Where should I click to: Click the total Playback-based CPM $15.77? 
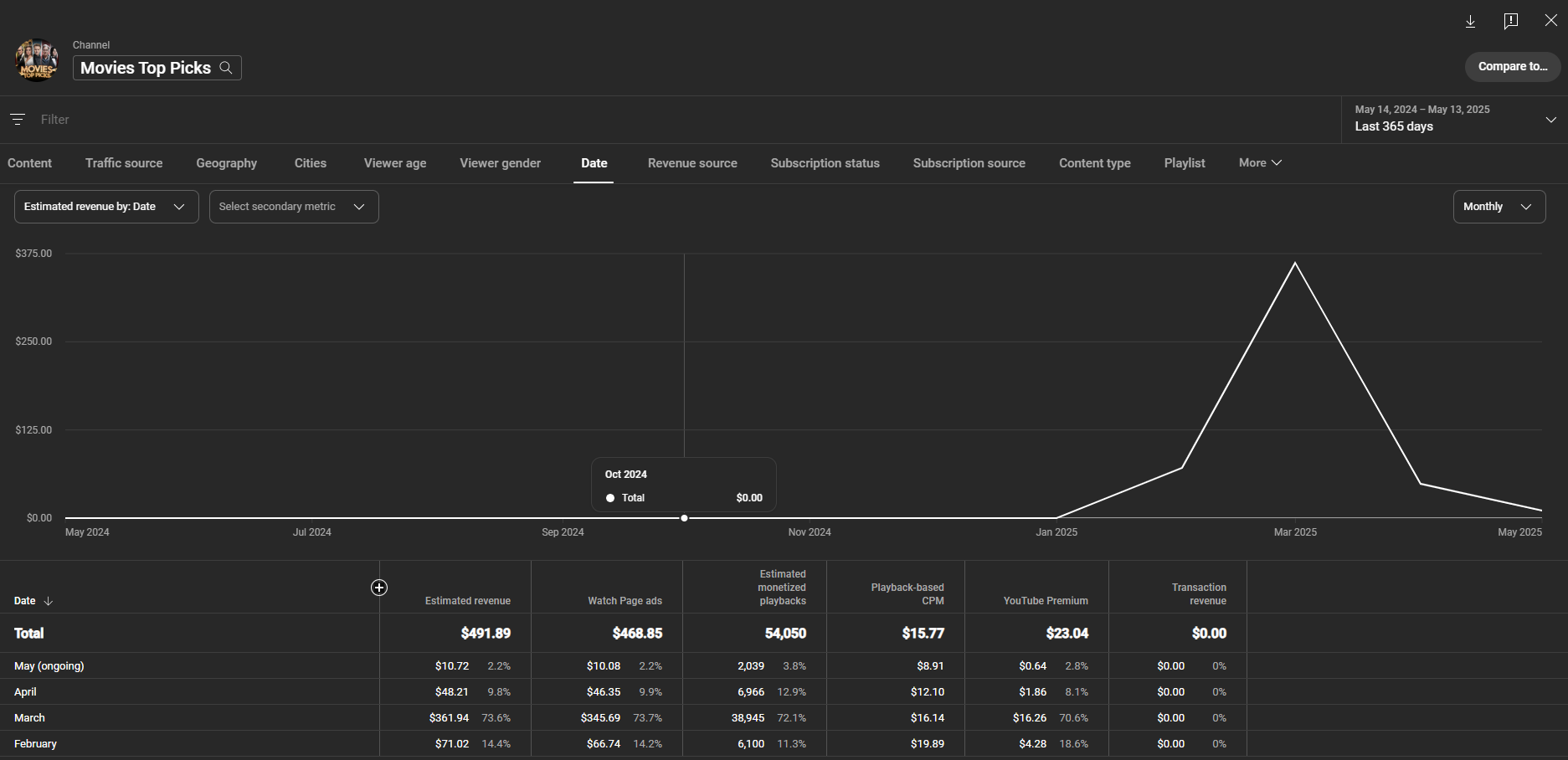click(923, 634)
